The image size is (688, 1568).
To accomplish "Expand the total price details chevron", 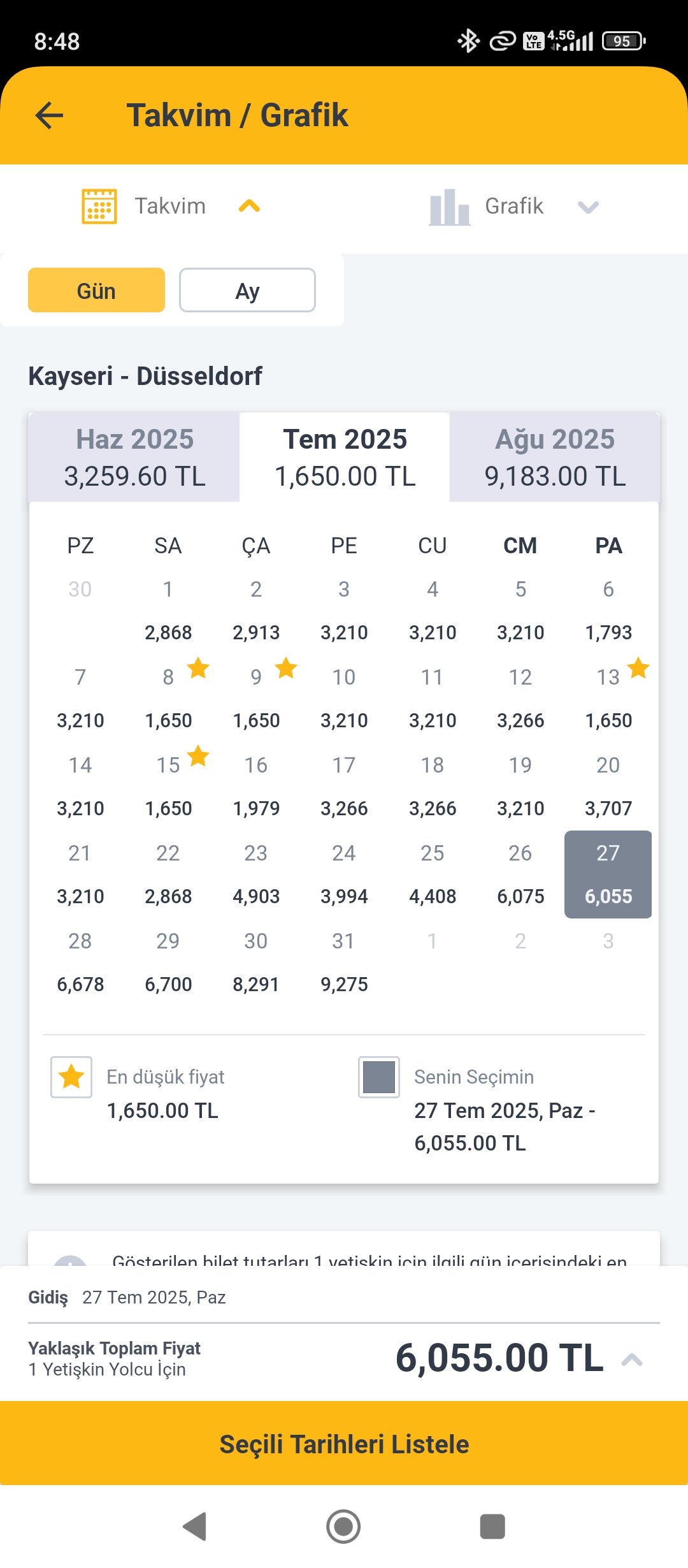I will 631,1360.
